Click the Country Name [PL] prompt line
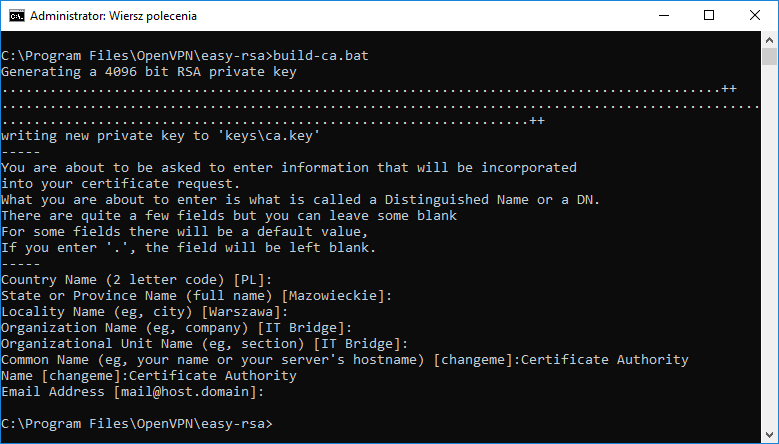Screen dimensions: 779x444 tap(137, 280)
